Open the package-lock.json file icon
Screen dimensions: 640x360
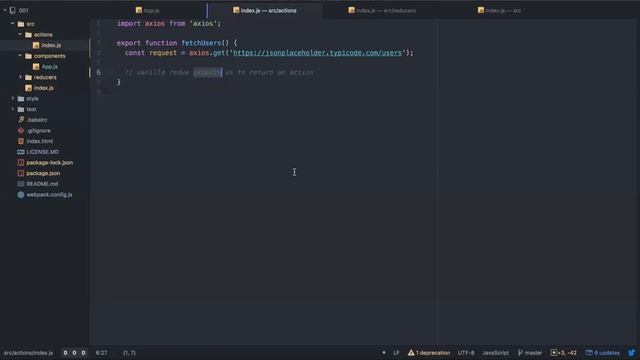pos(21,162)
